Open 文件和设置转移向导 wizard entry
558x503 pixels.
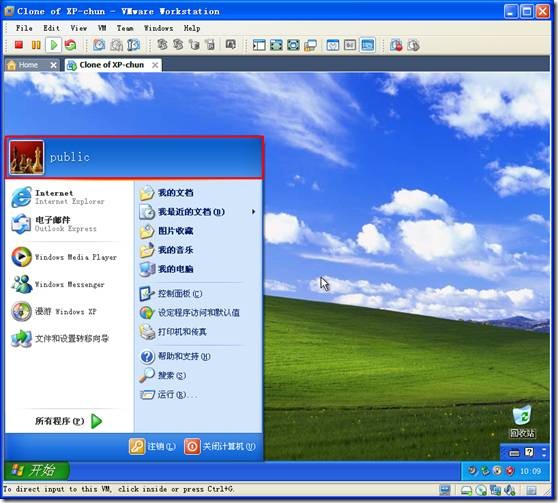tap(69, 338)
